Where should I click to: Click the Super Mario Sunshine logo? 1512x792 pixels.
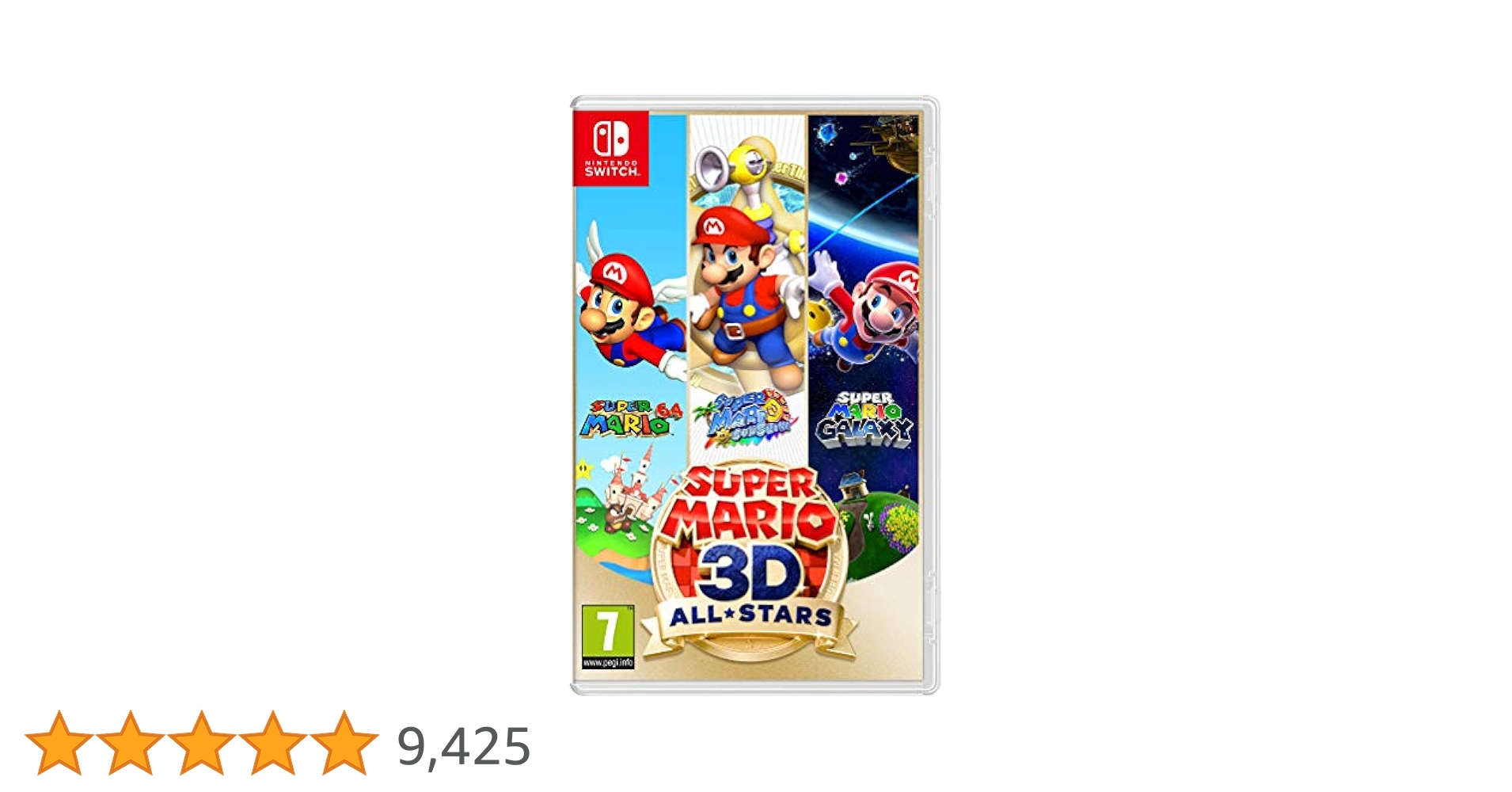tap(747, 417)
